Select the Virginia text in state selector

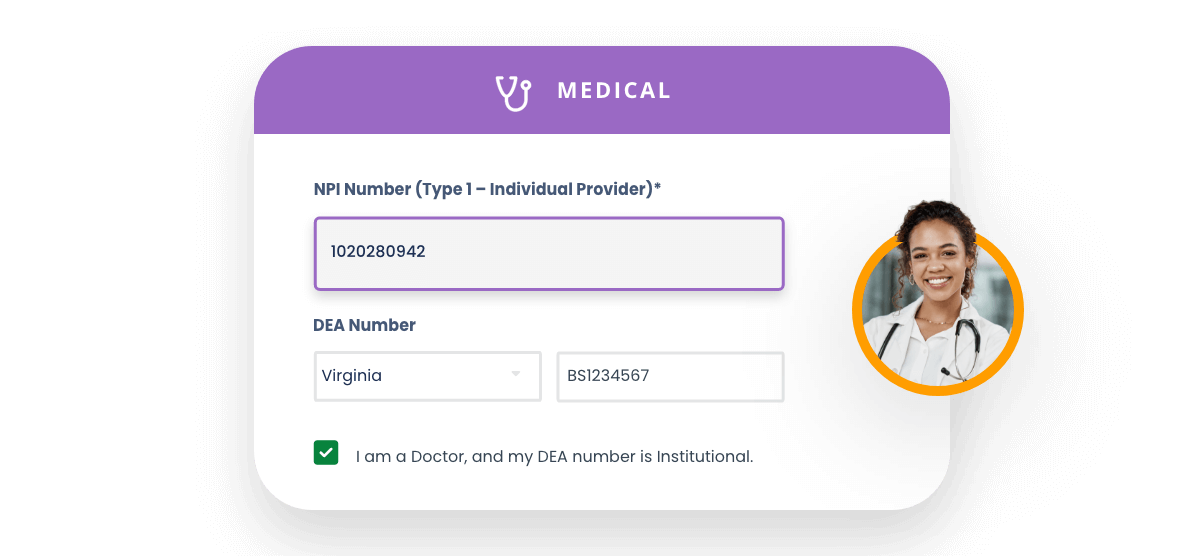[352, 376]
